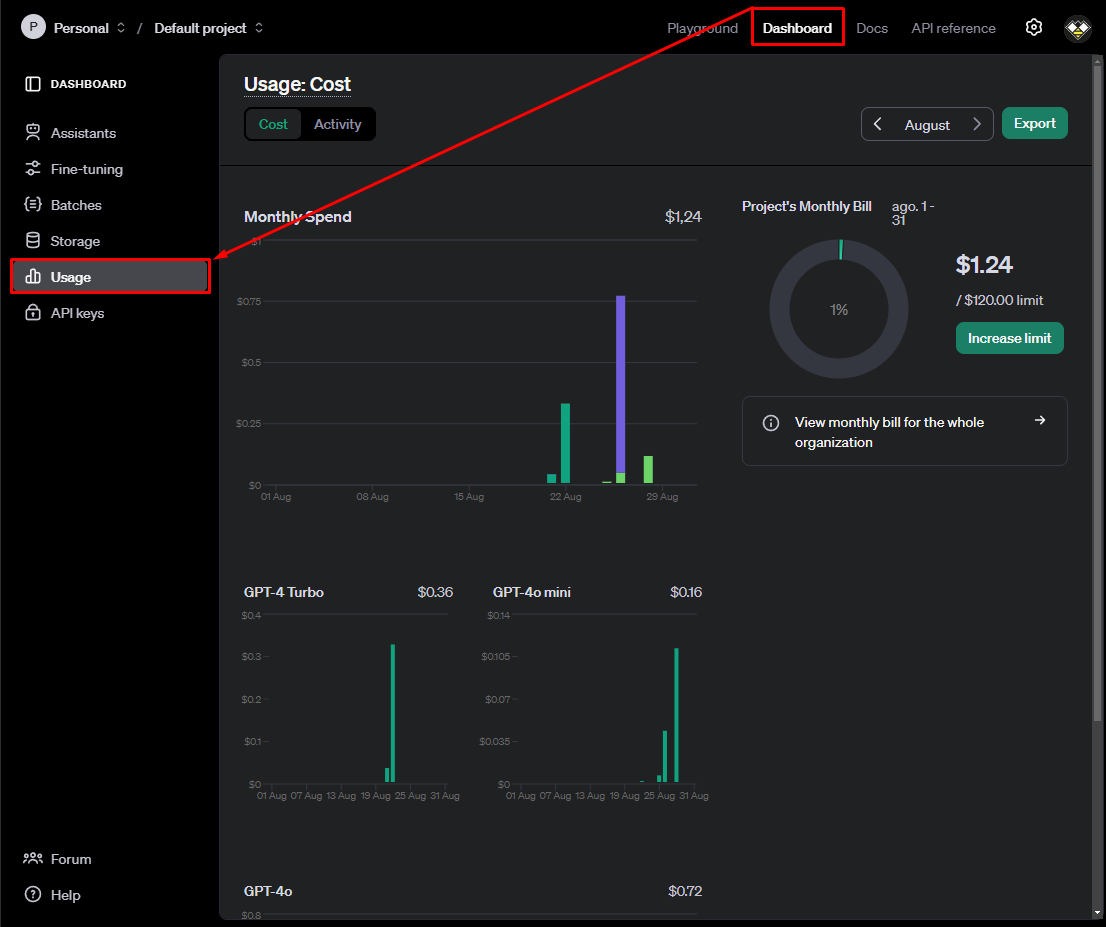Open the Default project switcher
Screen dimensions: 1106x927
coord(209,28)
